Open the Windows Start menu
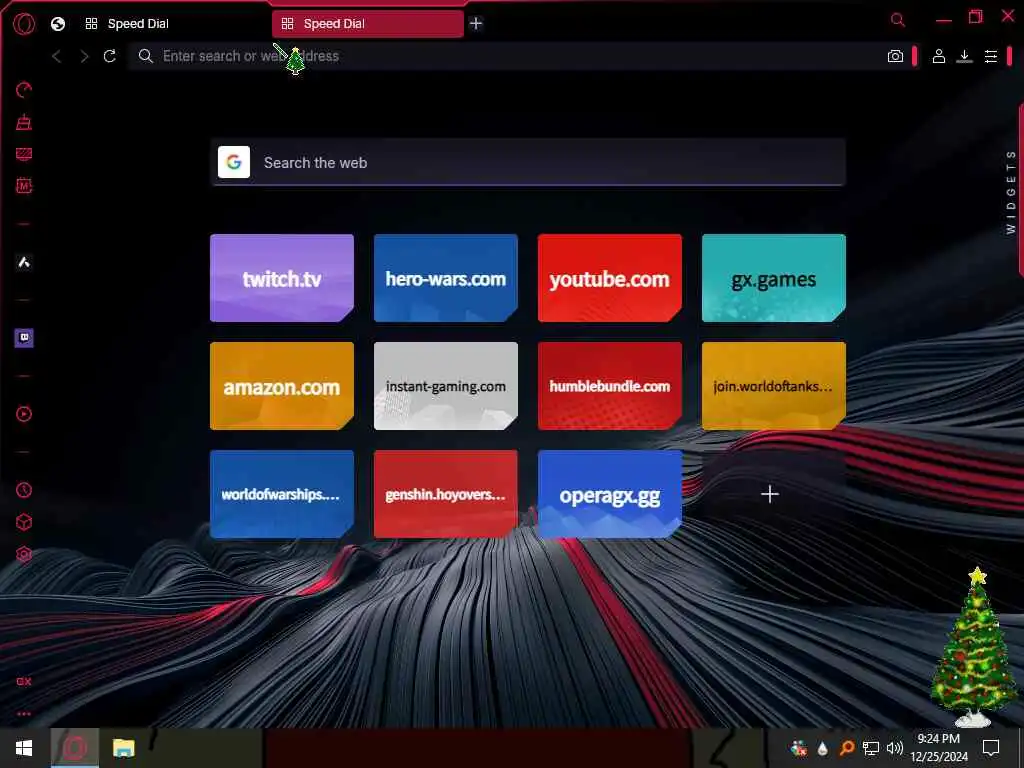Image resolution: width=1024 pixels, height=768 pixels. (x=24, y=748)
